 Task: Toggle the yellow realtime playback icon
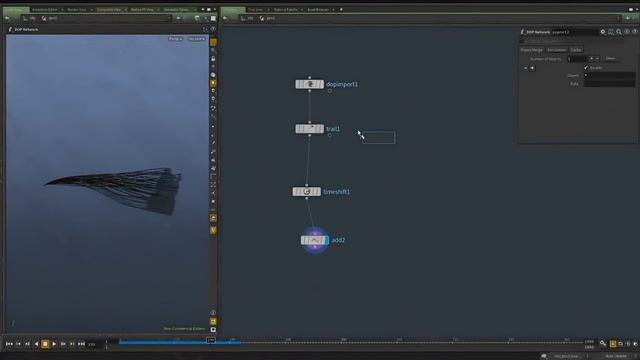[613, 344]
